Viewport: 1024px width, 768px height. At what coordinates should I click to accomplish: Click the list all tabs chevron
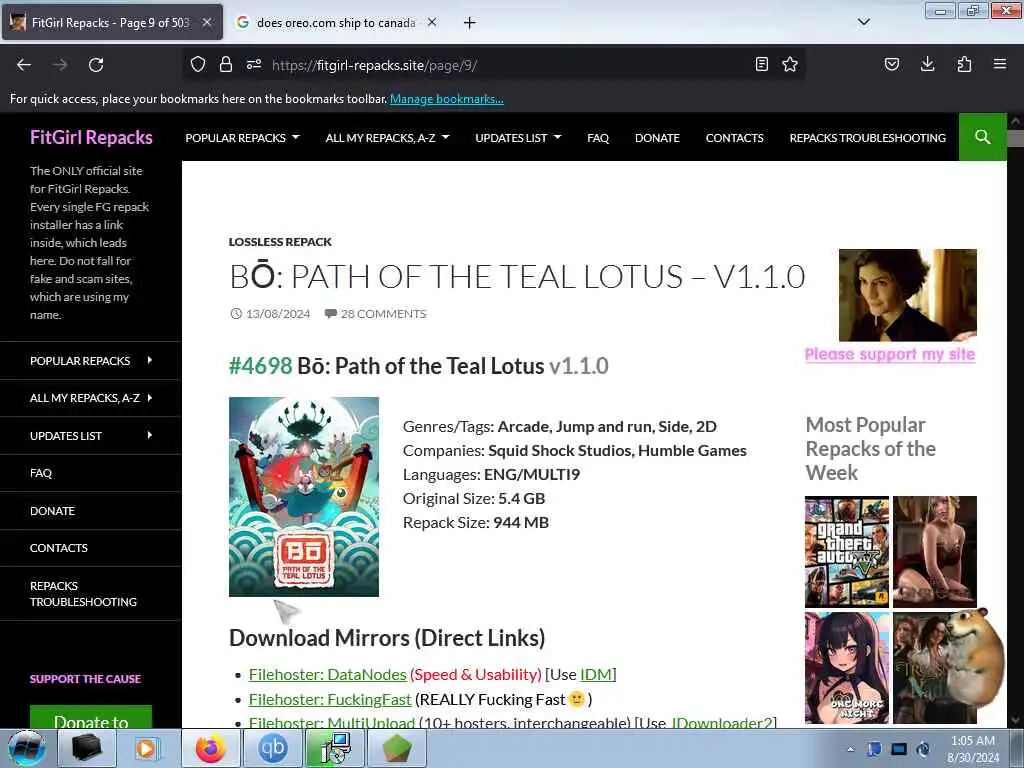[863, 22]
